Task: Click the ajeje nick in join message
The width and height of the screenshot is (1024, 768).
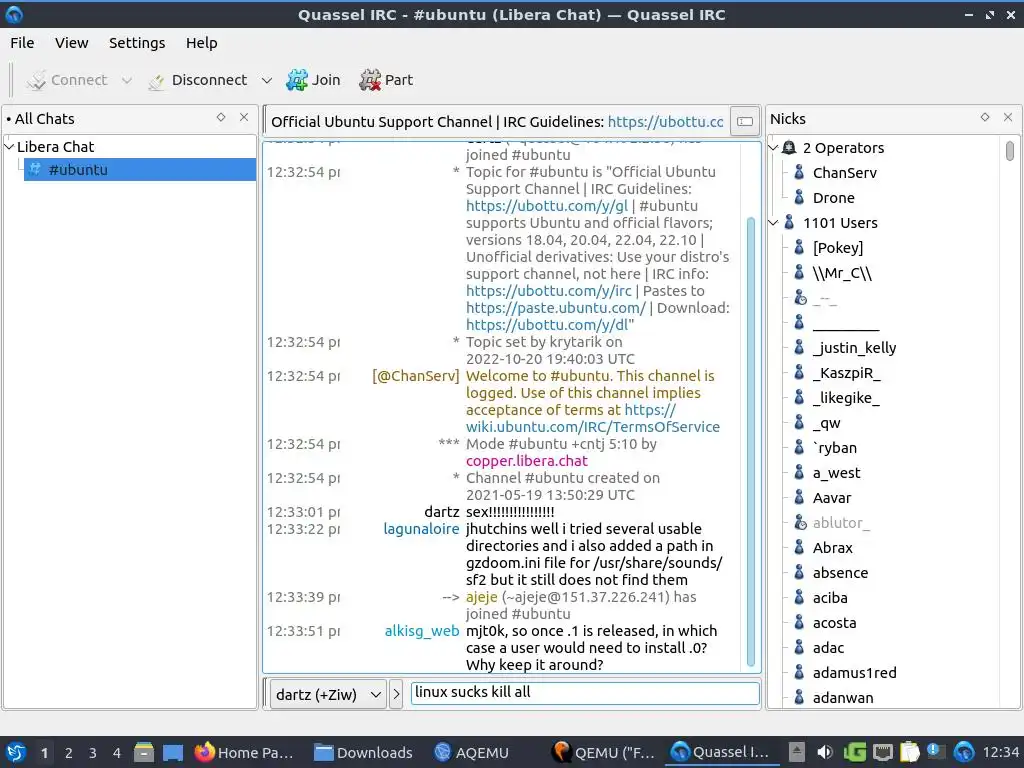Action: 481,597
